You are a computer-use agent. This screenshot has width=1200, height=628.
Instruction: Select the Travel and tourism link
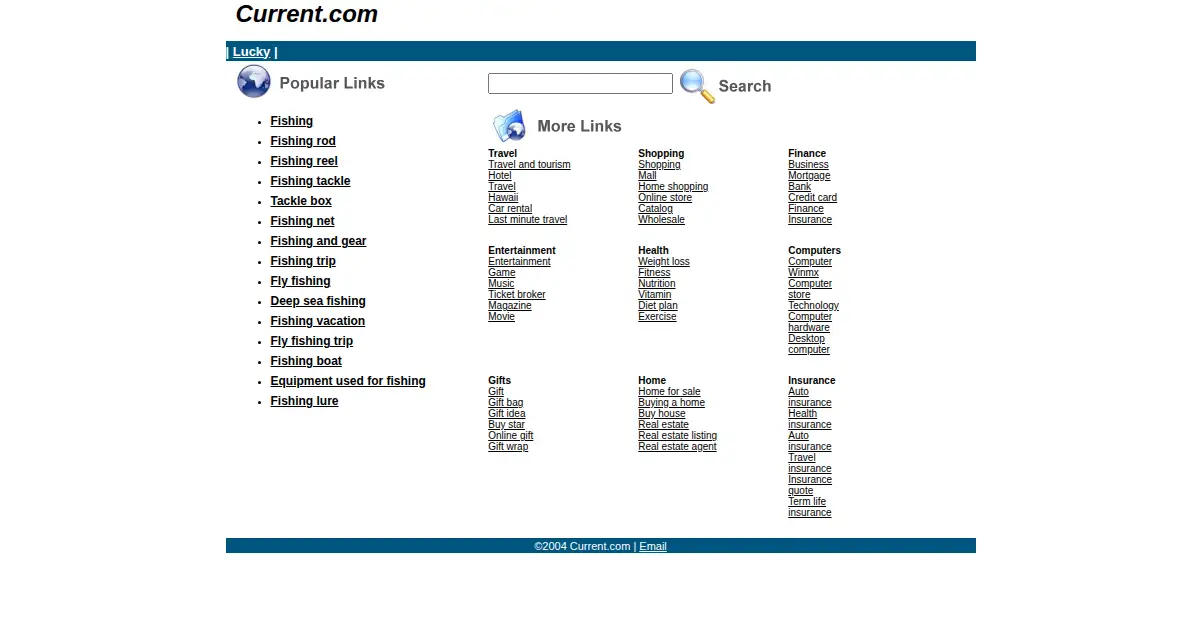click(x=529, y=165)
